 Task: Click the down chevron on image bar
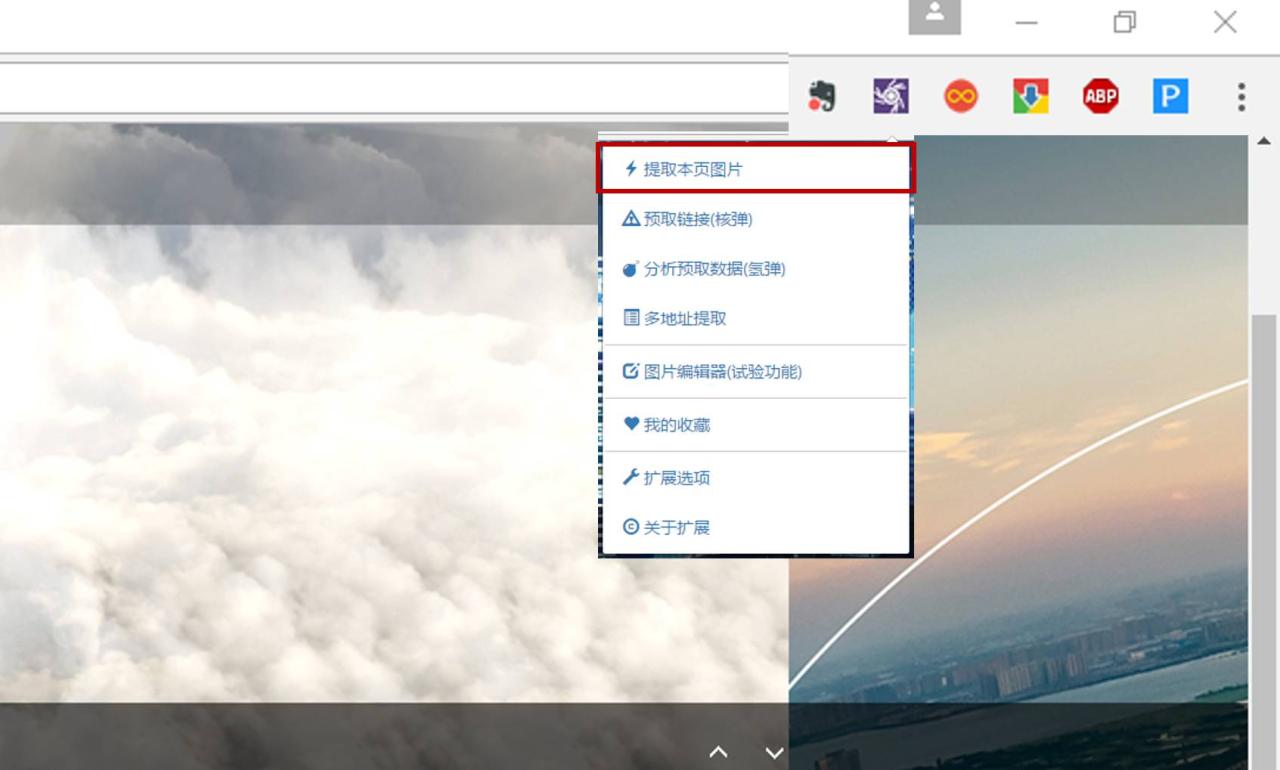point(774,752)
